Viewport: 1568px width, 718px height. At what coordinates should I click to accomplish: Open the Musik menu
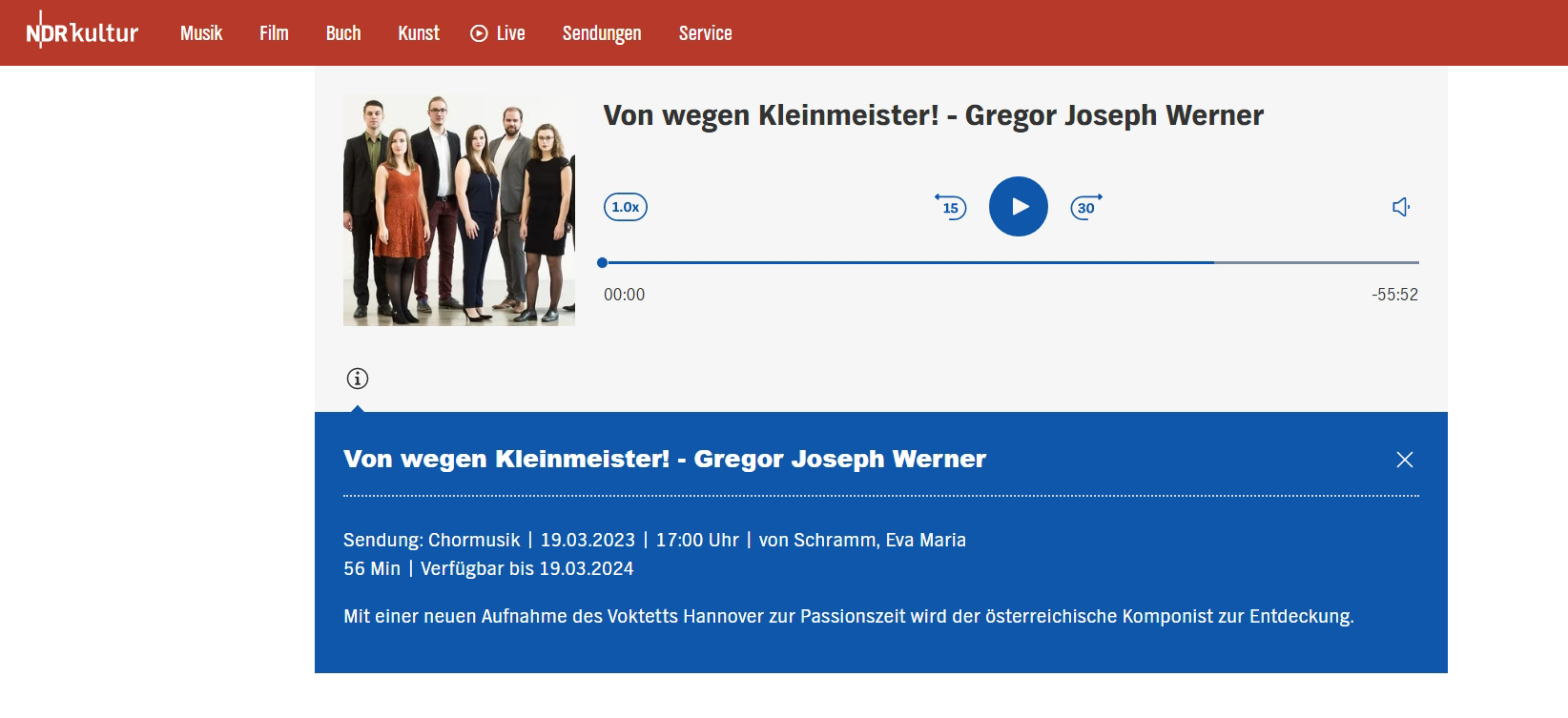(201, 33)
